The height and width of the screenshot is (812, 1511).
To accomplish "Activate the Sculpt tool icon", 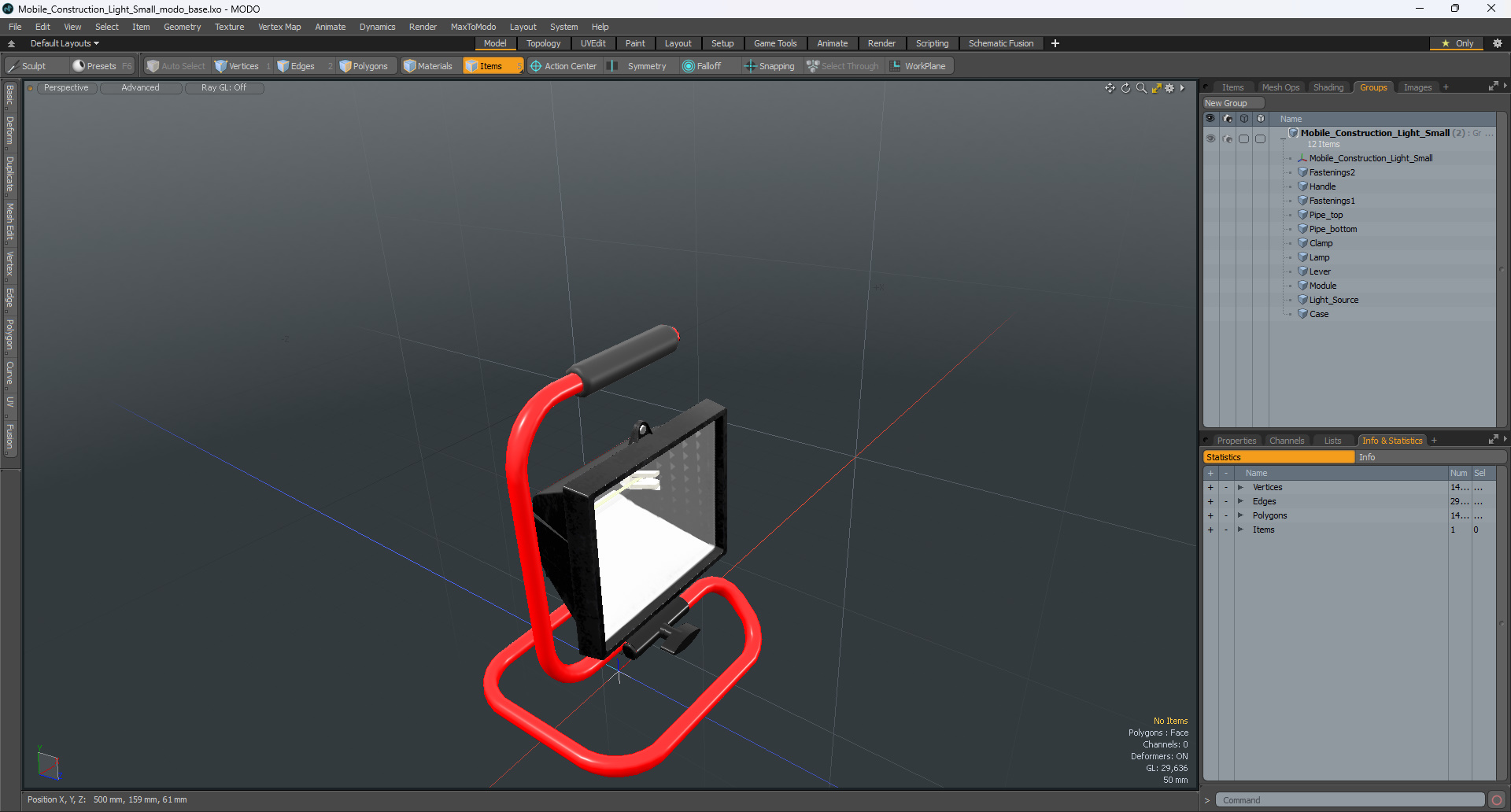I will (13, 66).
